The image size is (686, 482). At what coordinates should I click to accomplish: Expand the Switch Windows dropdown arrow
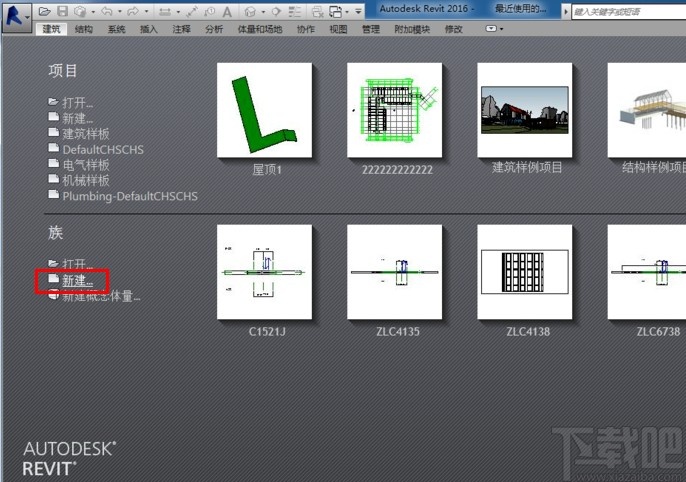[347, 12]
